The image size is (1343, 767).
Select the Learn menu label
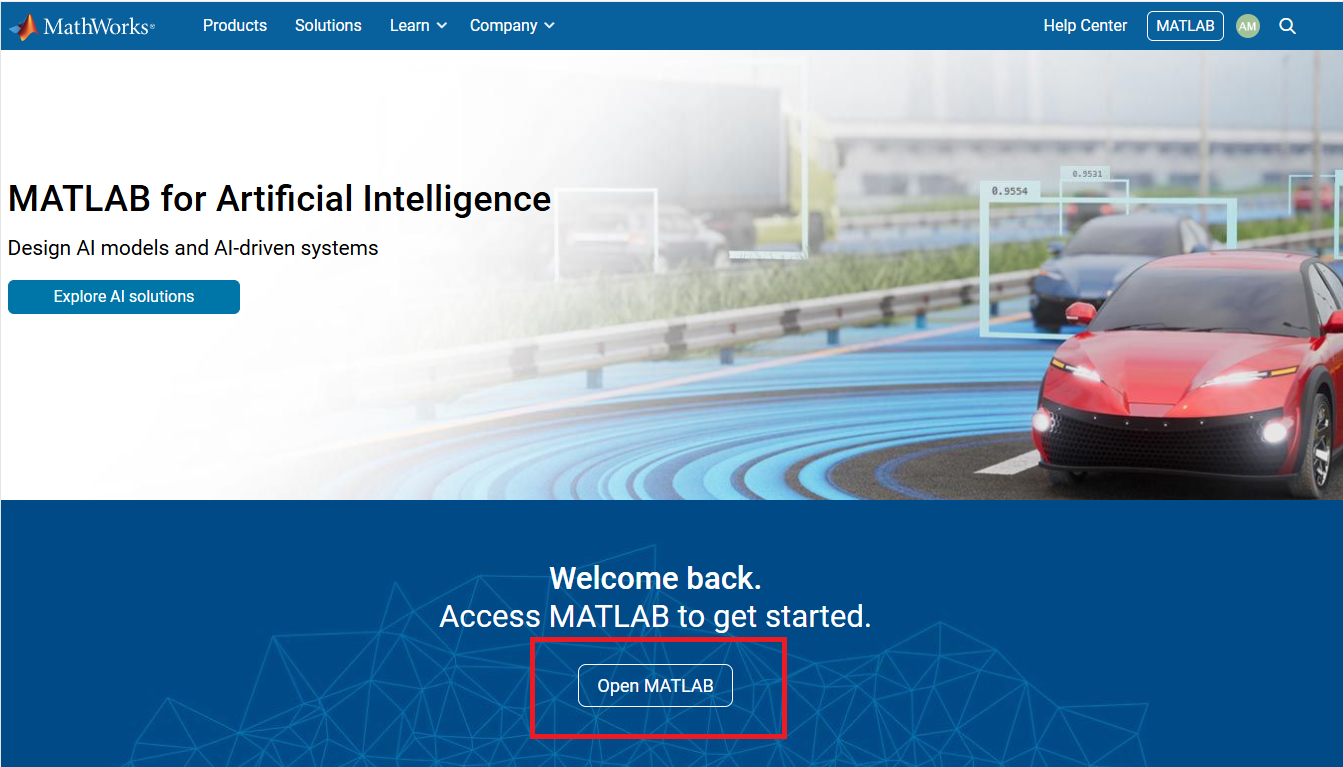(409, 26)
